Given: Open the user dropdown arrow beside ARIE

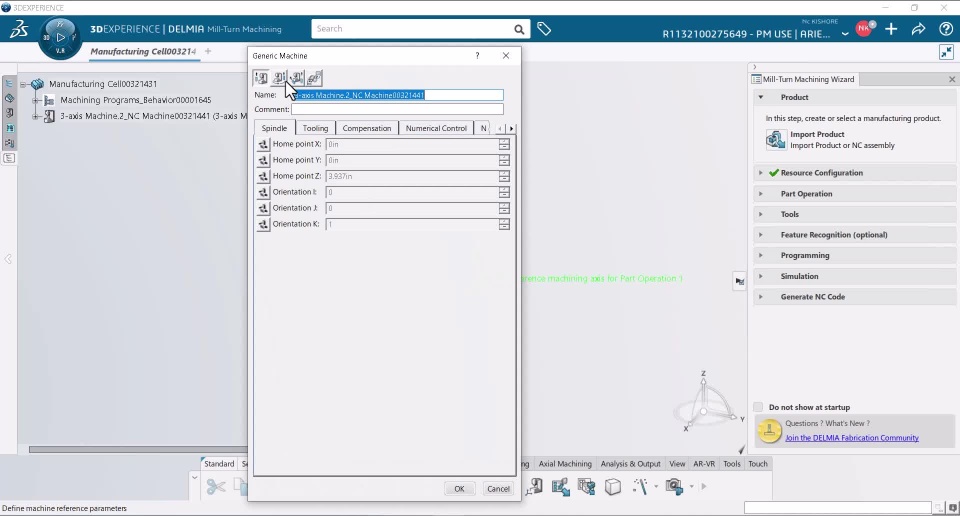Looking at the screenshot, I should [x=845, y=34].
